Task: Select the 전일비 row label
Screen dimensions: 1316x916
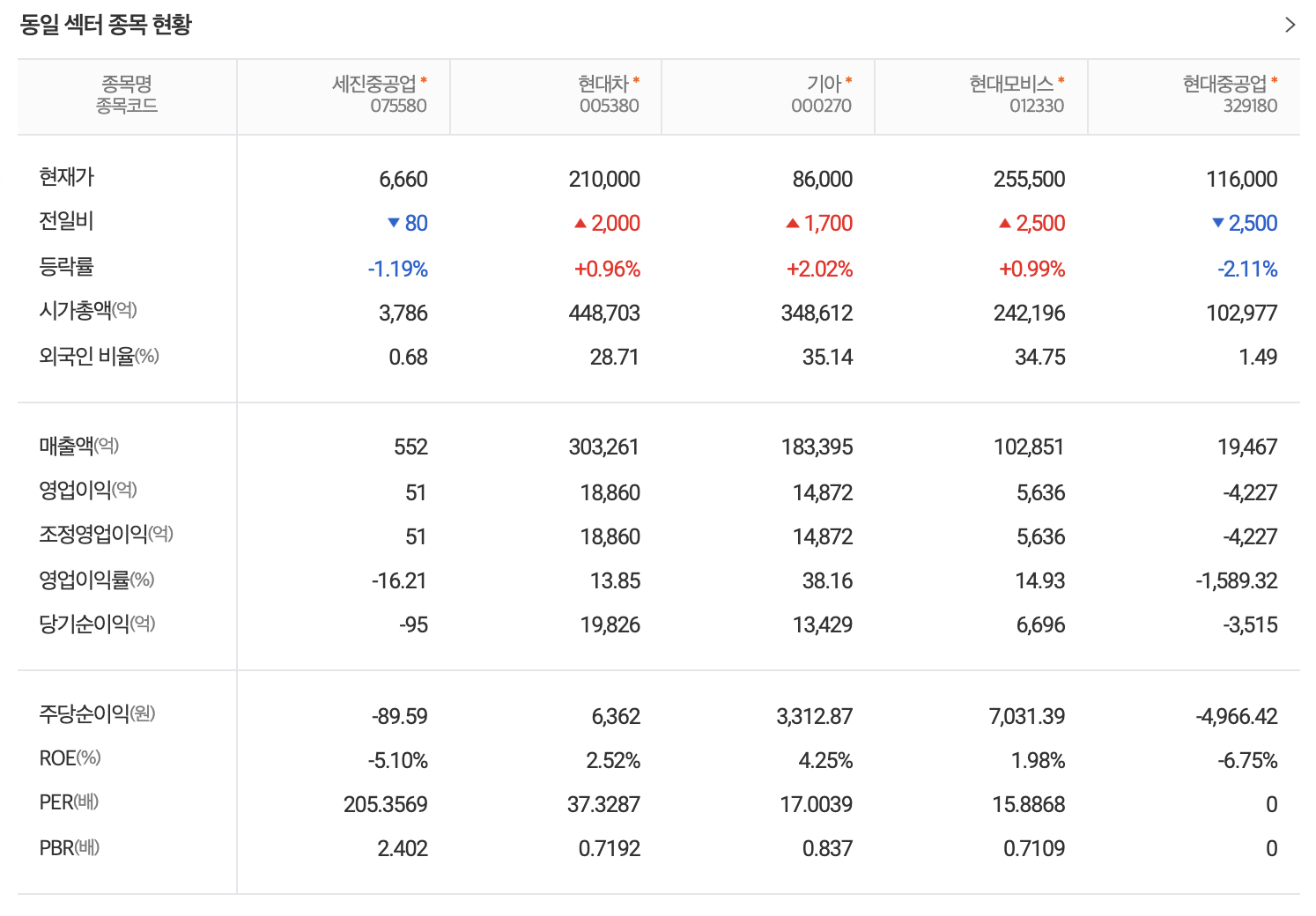Action: pyautogui.click(x=66, y=221)
